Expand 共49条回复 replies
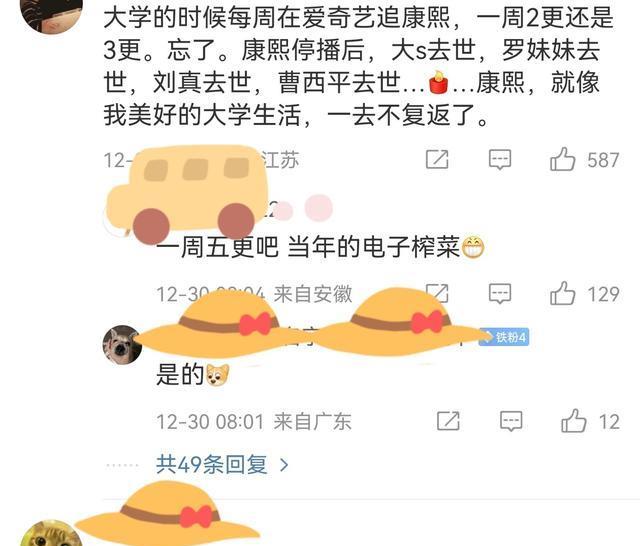Image resolution: width=640 pixels, height=546 pixels. point(212,464)
